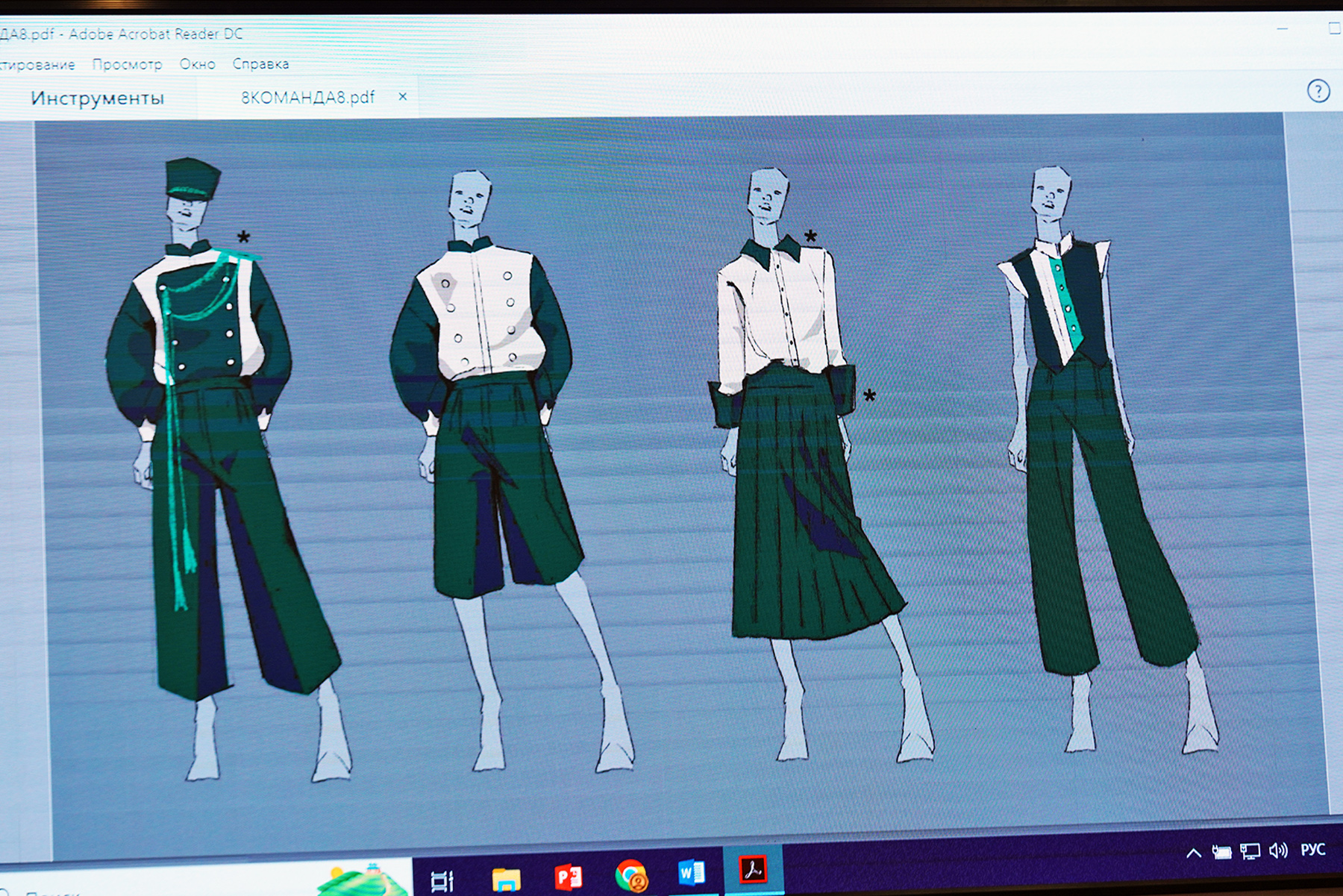Click the Adobe Acrobat Reader taskbar icon
This screenshot has height=896, width=1343.
pos(753,870)
